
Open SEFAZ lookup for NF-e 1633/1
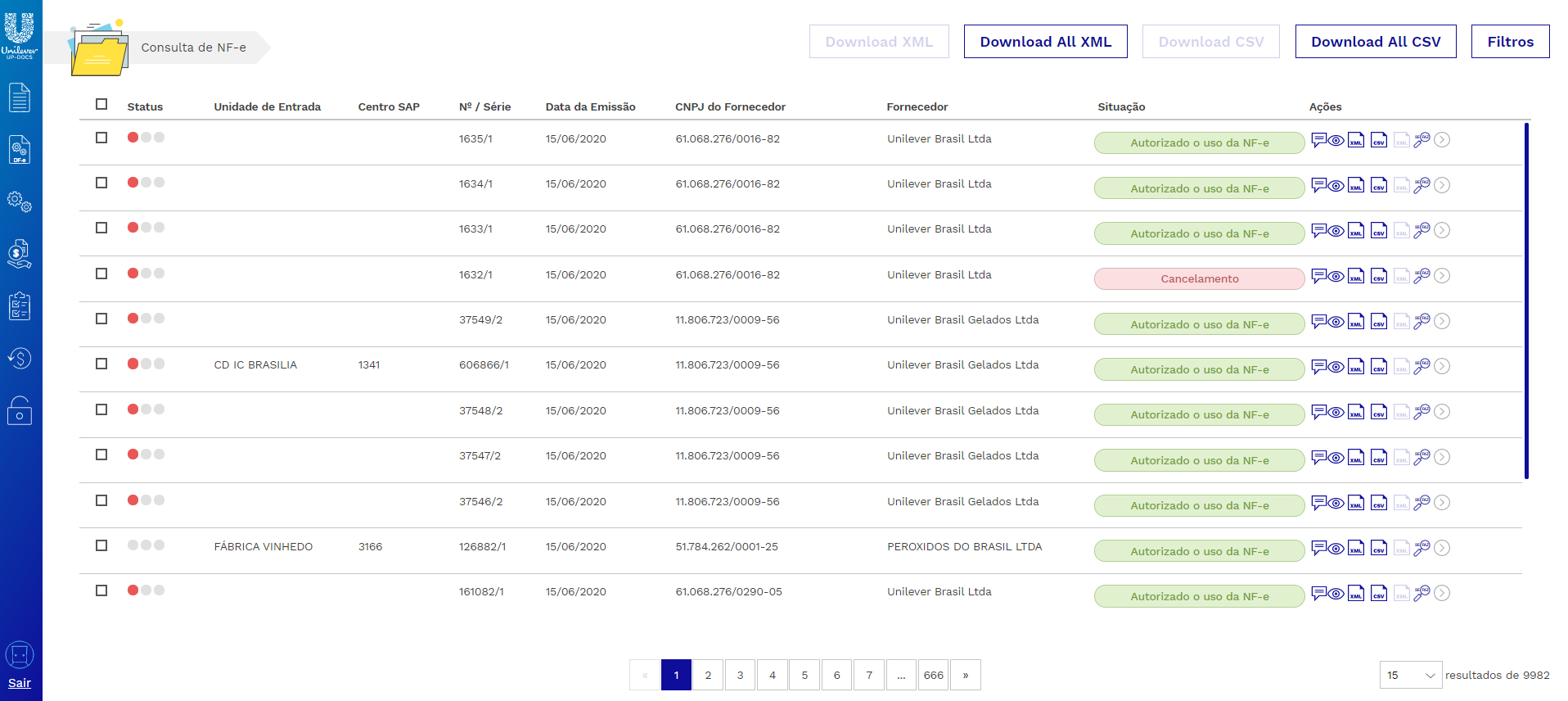click(x=1422, y=231)
